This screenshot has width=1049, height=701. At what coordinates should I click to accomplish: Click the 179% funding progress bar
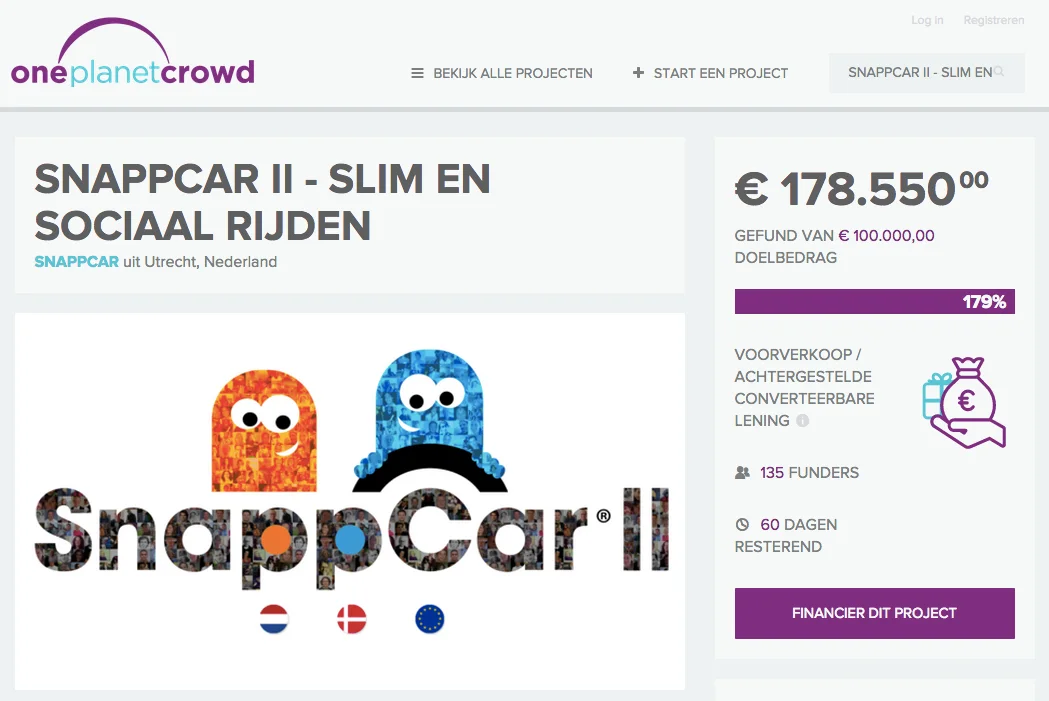[874, 302]
